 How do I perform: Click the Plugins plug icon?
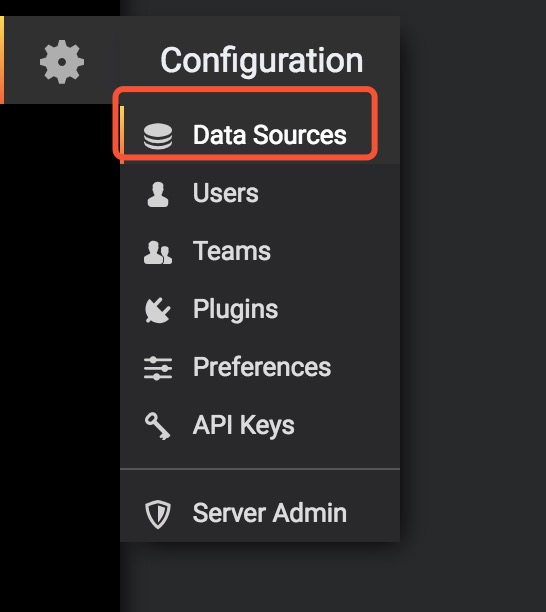(x=158, y=310)
